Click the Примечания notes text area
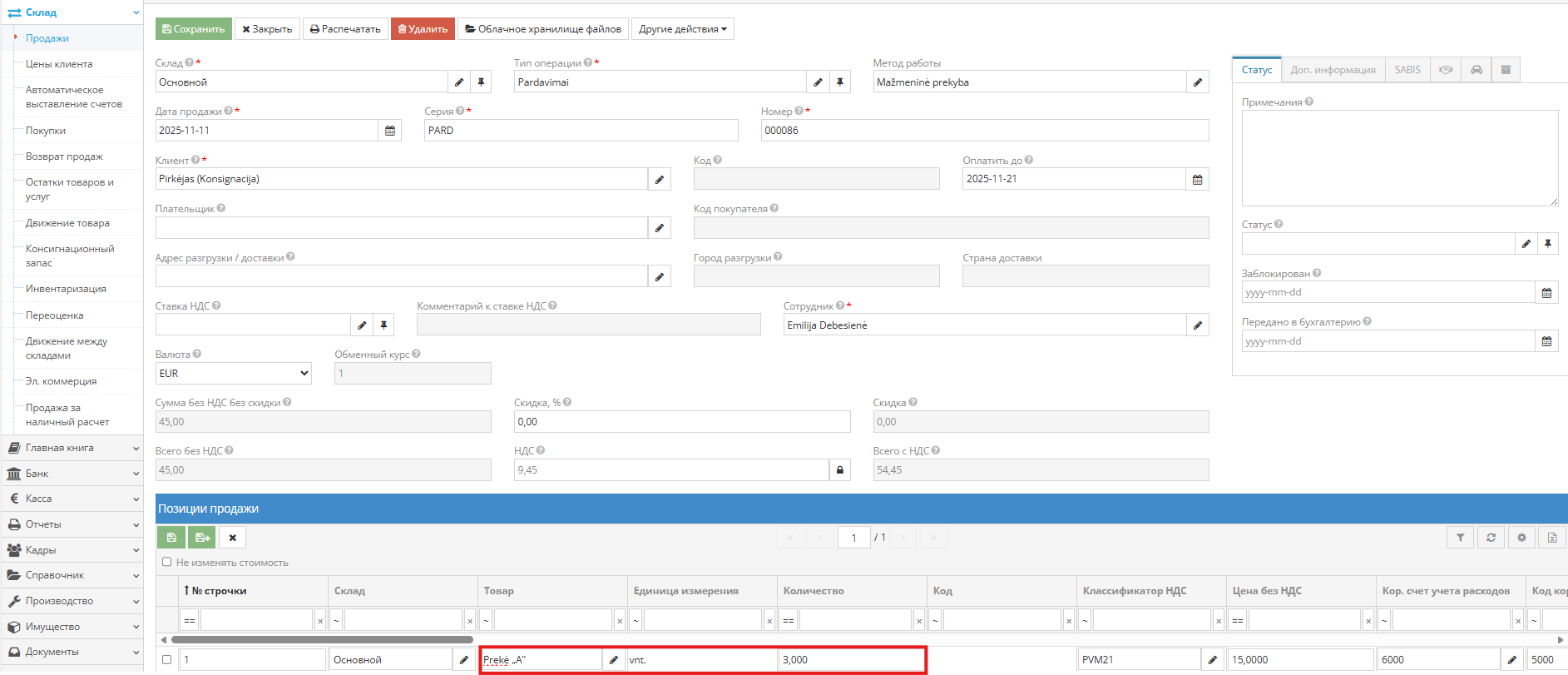Image resolution: width=1568 pixels, height=675 pixels. tap(1399, 158)
